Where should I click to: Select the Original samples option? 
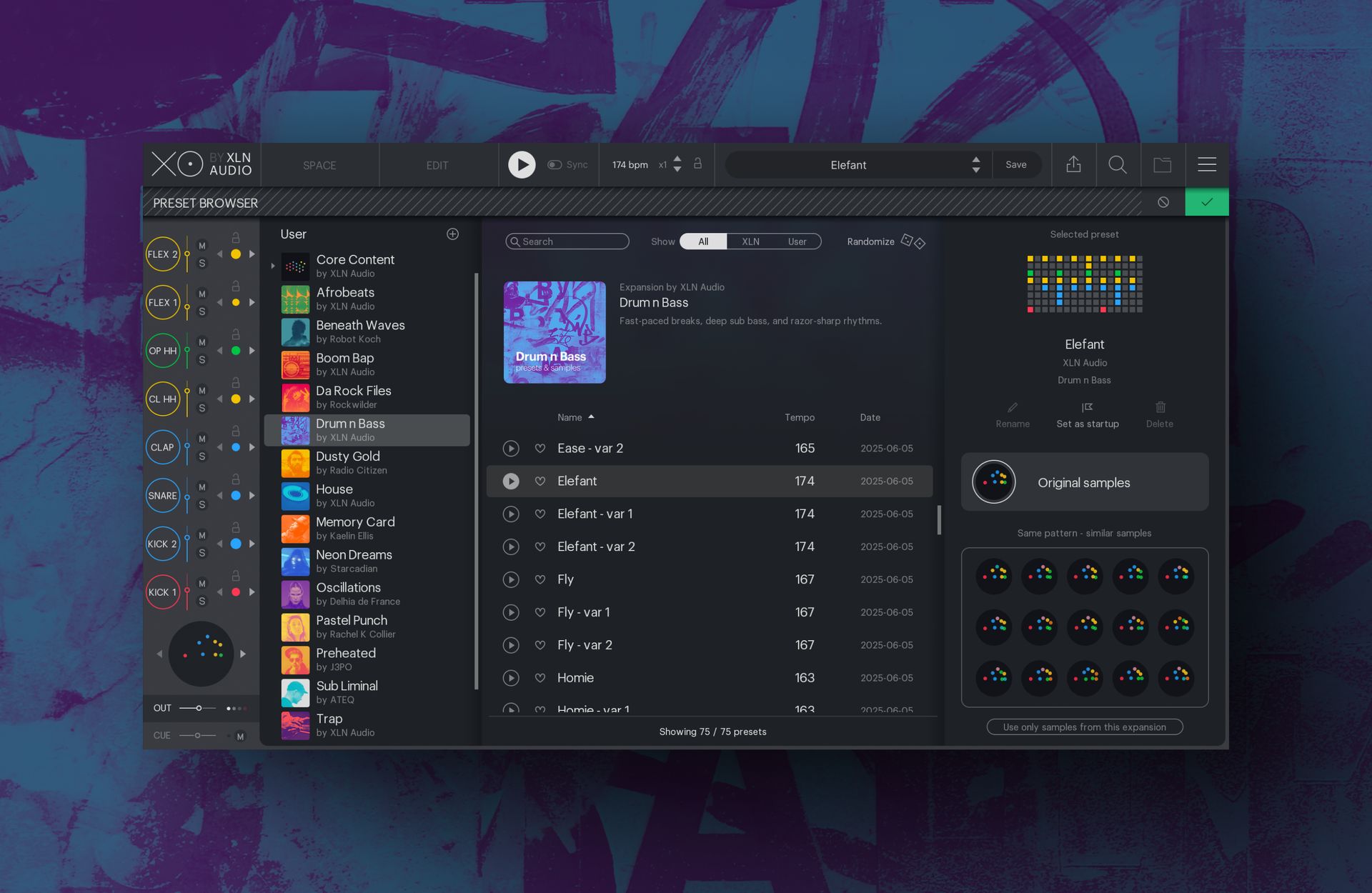tap(1085, 482)
